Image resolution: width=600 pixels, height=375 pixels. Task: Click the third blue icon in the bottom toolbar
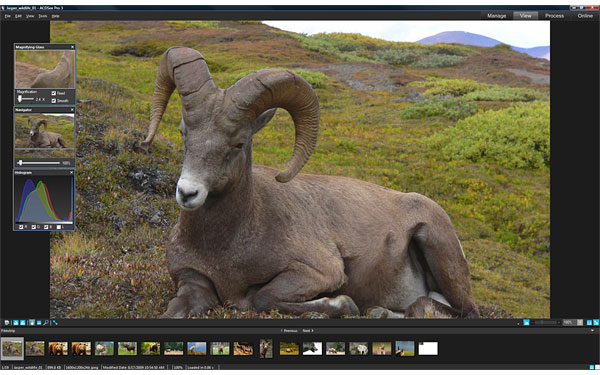[23, 323]
